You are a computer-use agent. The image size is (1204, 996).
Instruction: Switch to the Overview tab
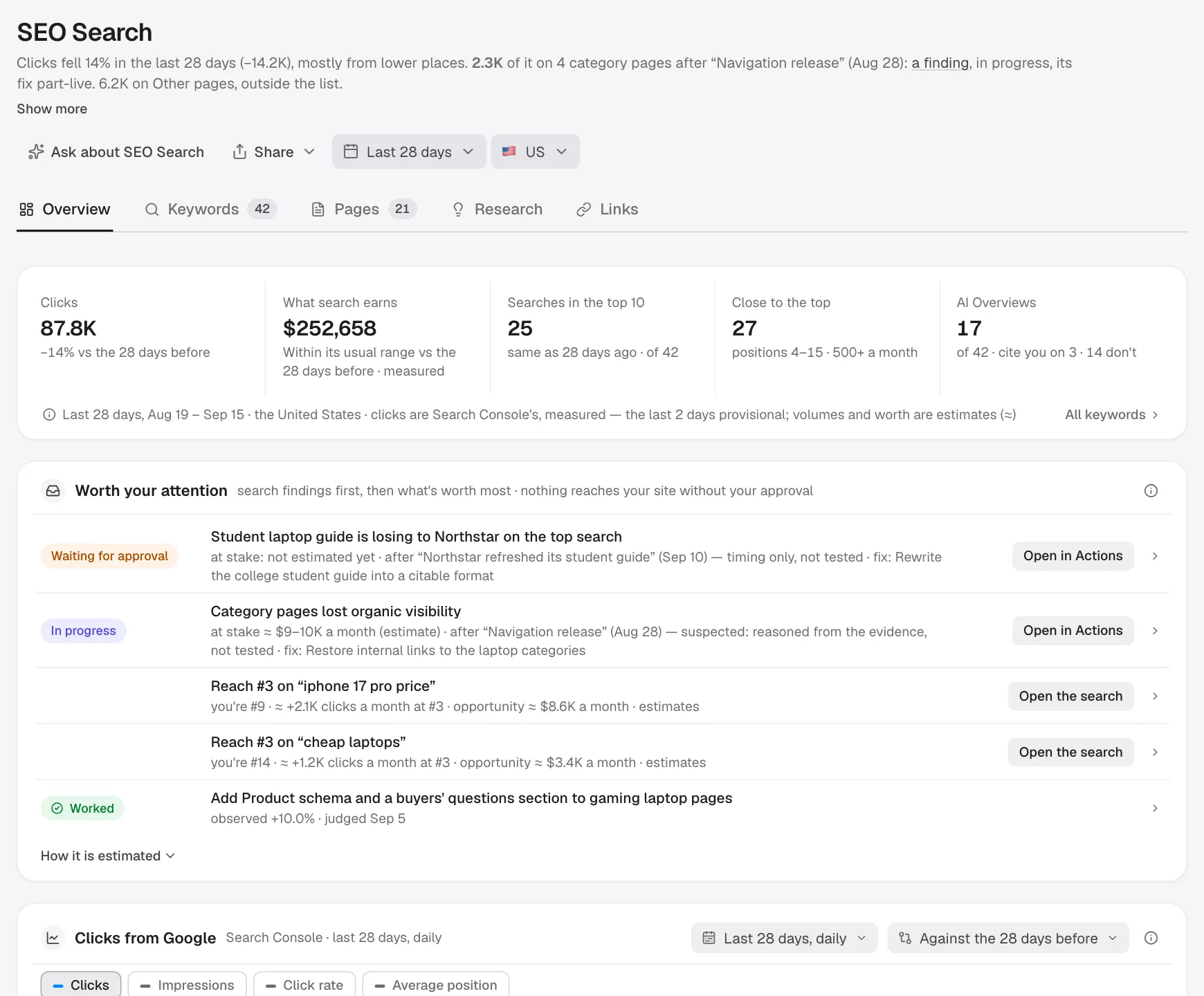click(x=64, y=209)
